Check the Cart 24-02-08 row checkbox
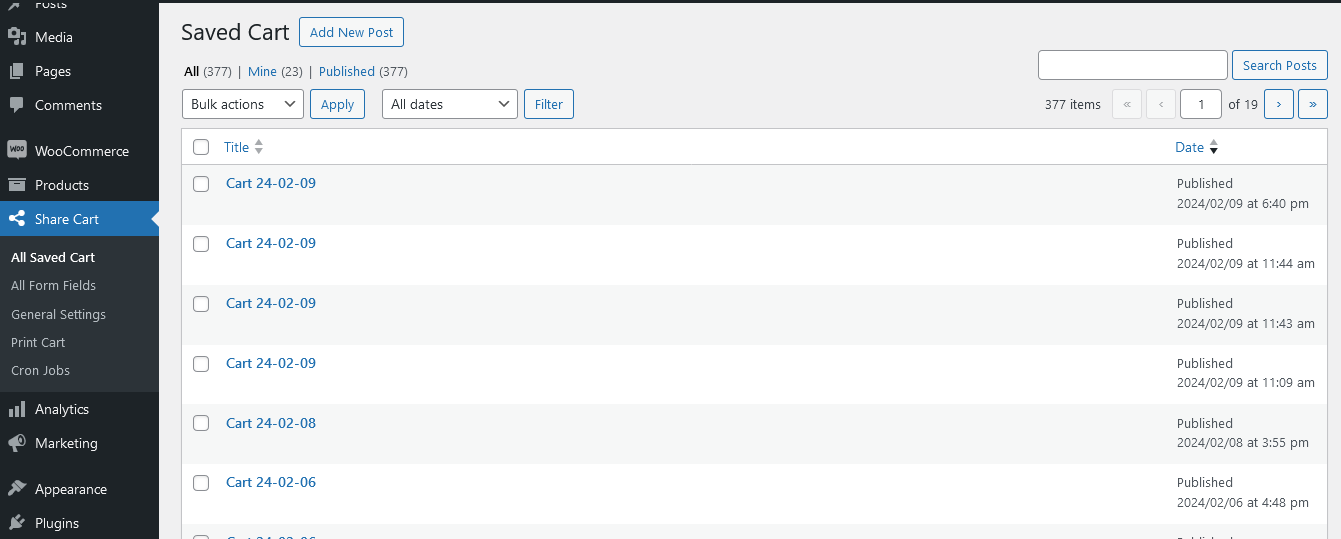This screenshot has width=1341, height=539. pos(201,423)
